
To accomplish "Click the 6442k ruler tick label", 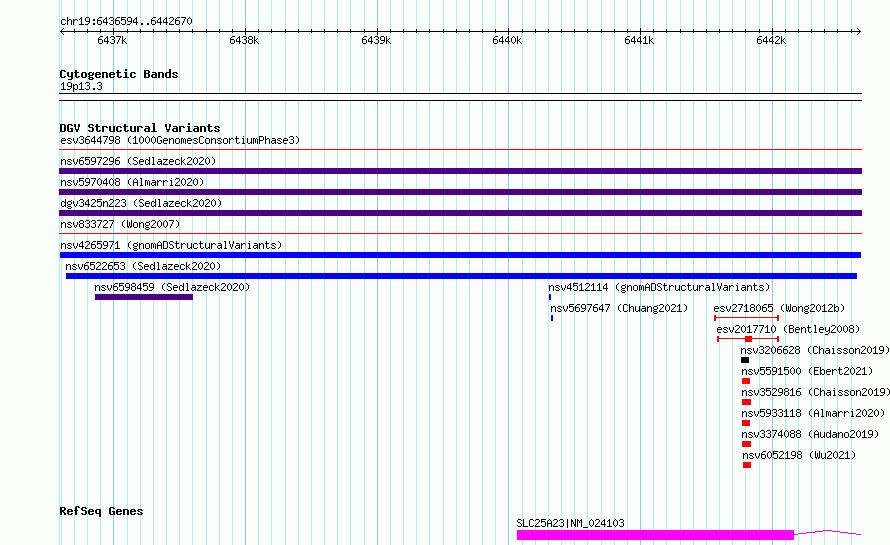I will [771, 40].
